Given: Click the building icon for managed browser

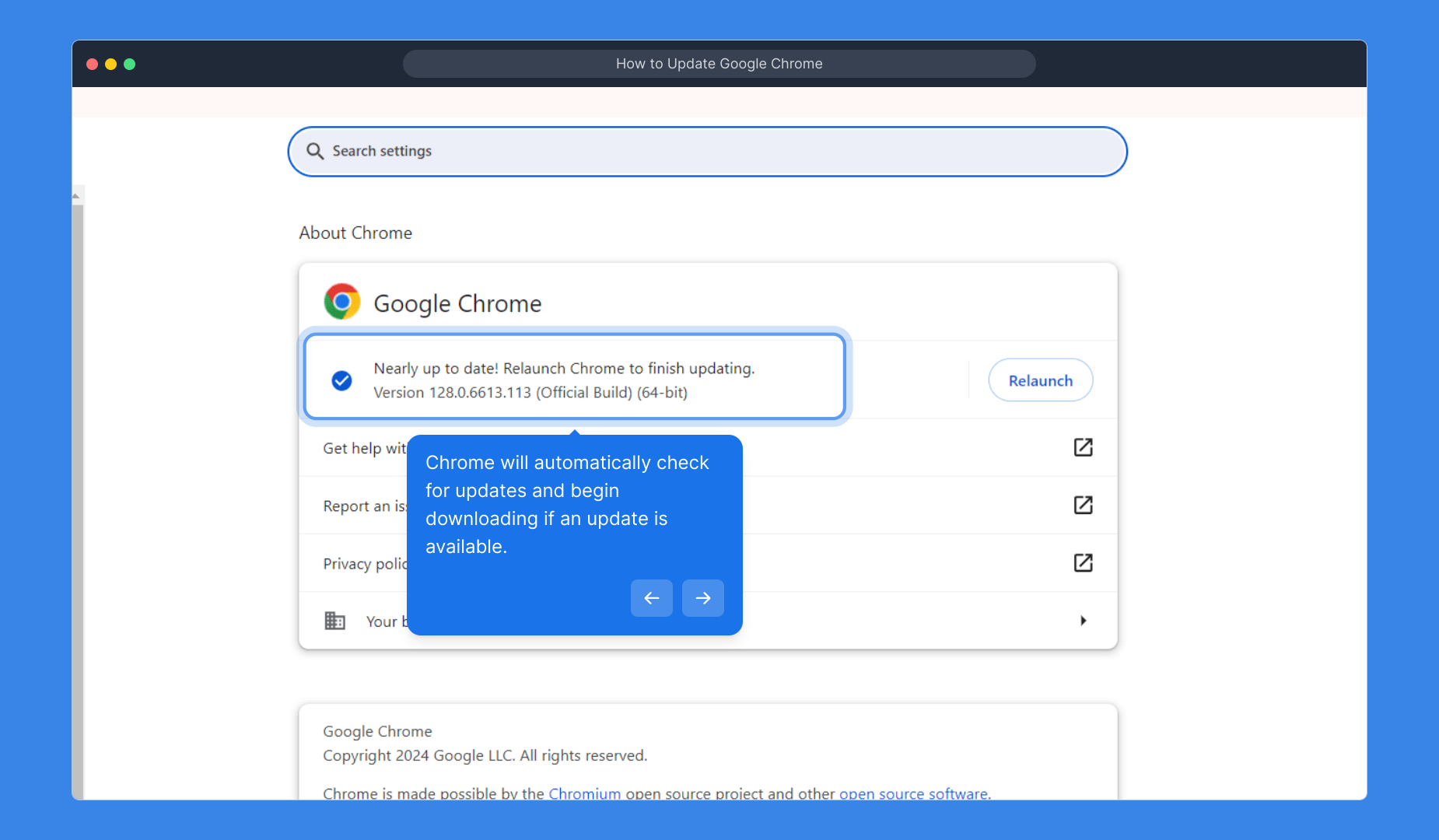Looking at the screenshot, I should pyautogui.click(x=334, y=621).
